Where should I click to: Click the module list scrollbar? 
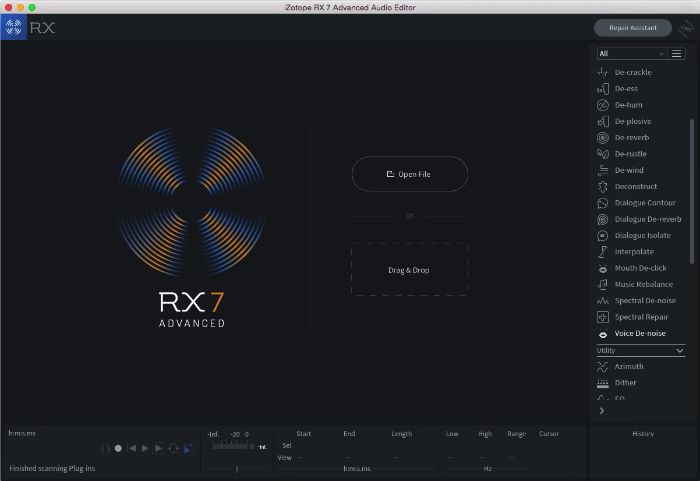[x=692, y=191]
